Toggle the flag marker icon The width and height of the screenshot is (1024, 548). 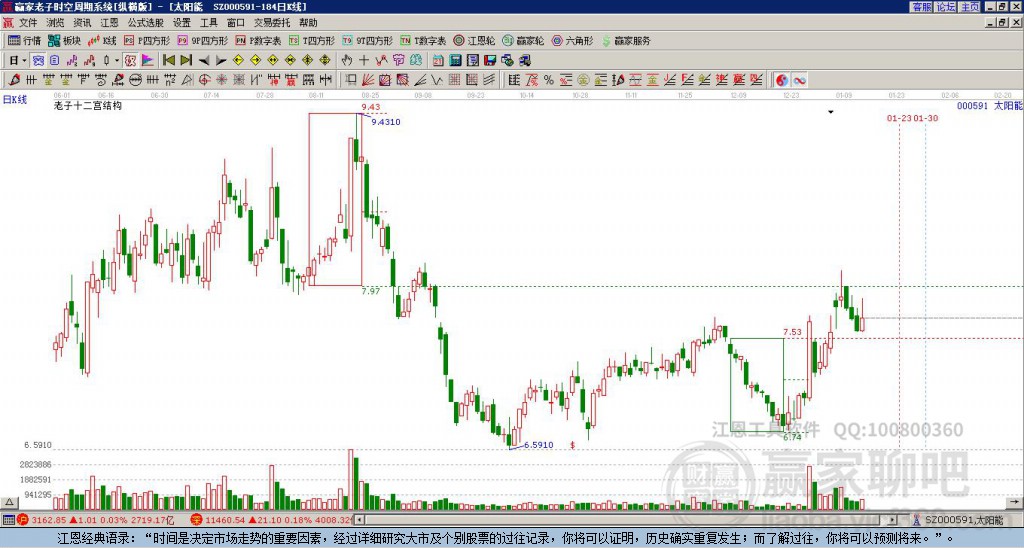click(148, 61)
